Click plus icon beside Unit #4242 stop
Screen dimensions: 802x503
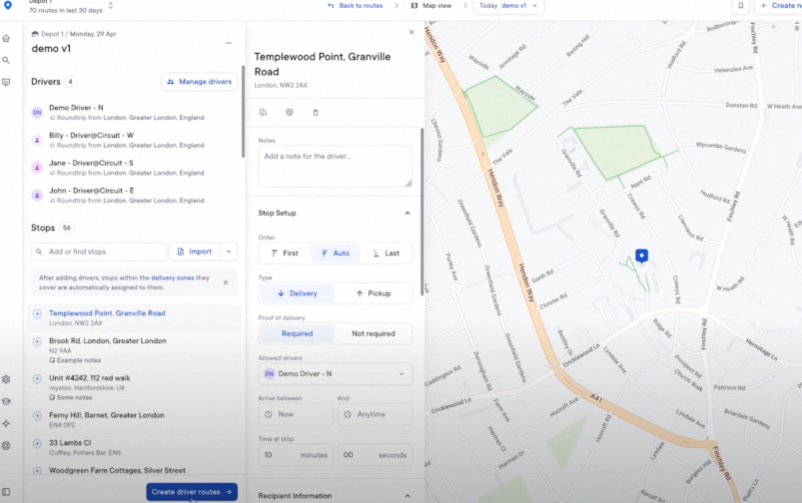[37, 379]
